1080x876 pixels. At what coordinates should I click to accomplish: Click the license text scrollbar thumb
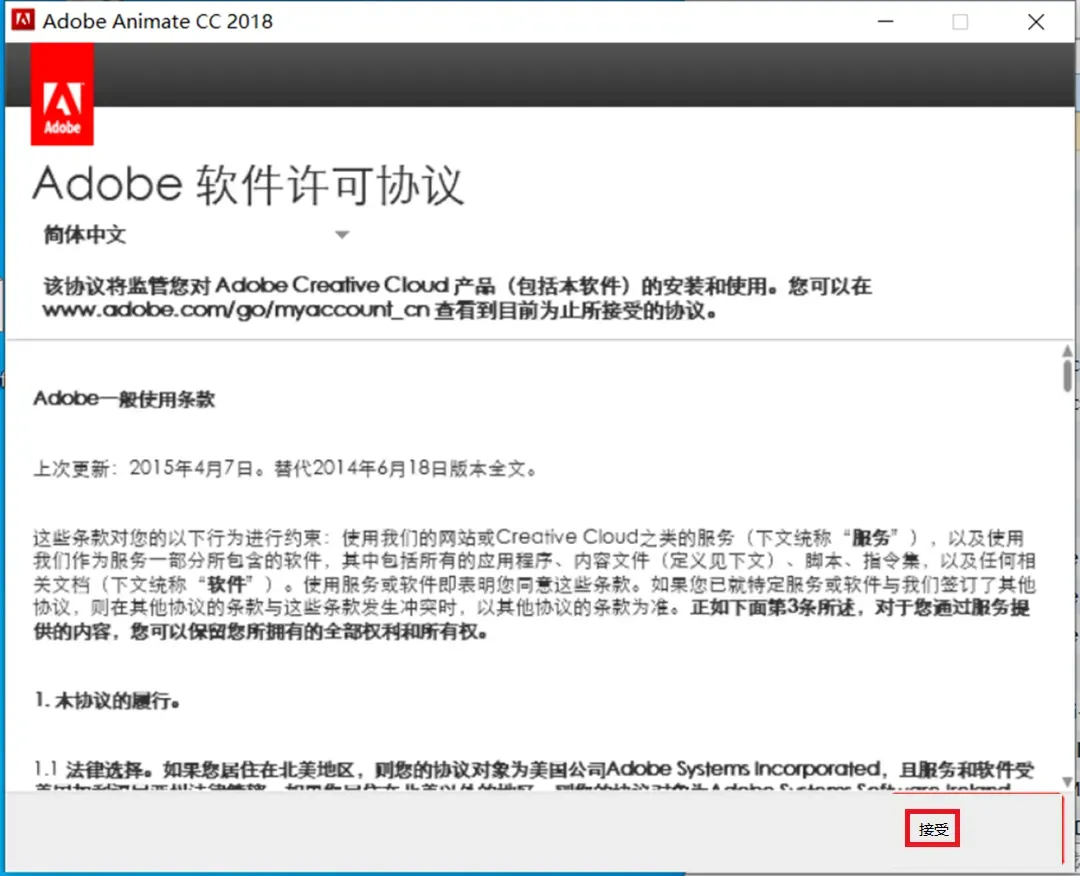tap(1067, 375)
